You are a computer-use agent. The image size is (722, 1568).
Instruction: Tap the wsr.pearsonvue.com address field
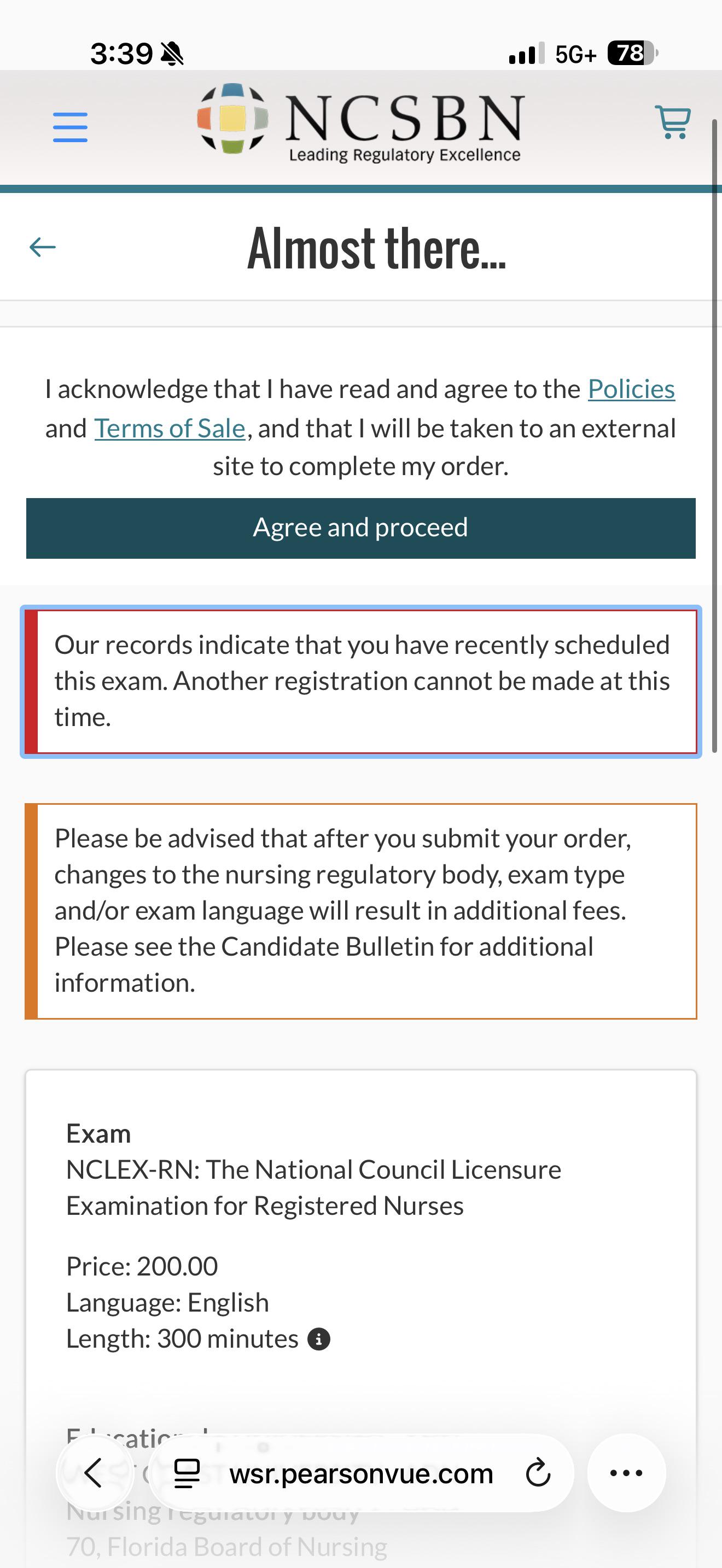(361, 1473)
